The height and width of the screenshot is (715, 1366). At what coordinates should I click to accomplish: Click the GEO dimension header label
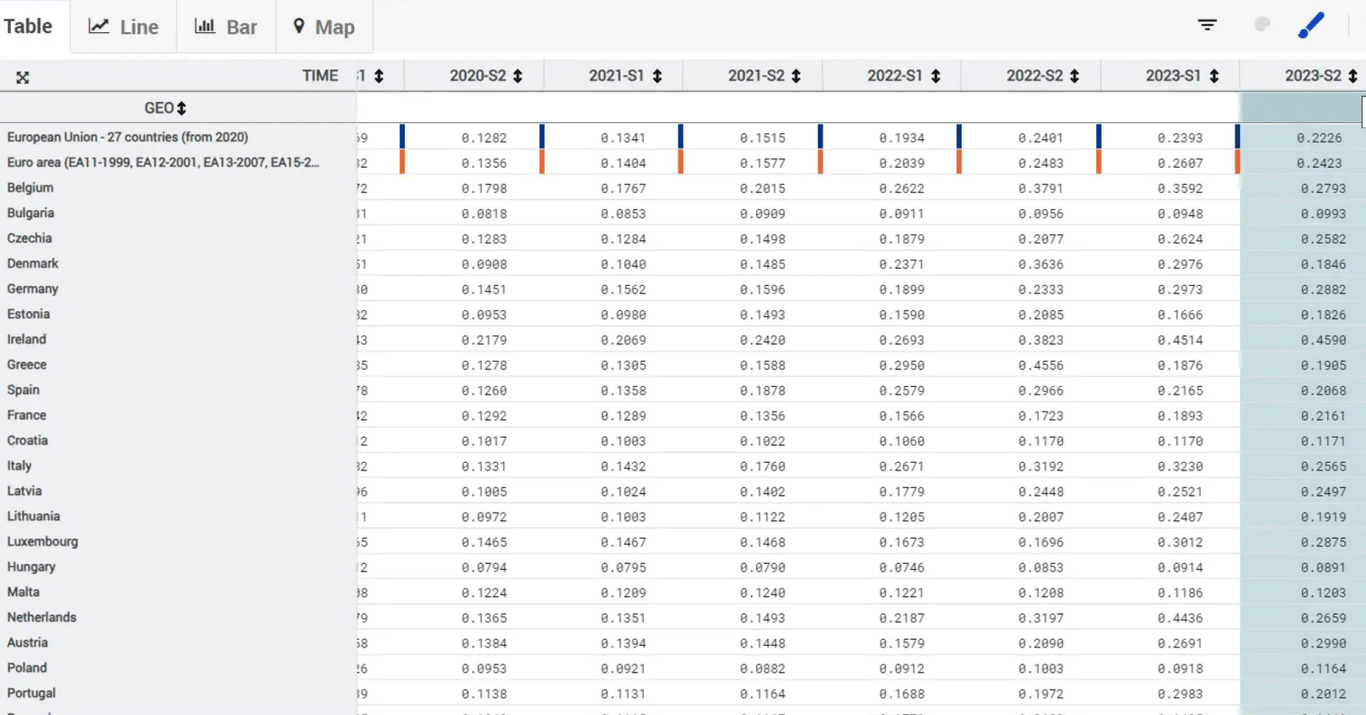point(158,108)
